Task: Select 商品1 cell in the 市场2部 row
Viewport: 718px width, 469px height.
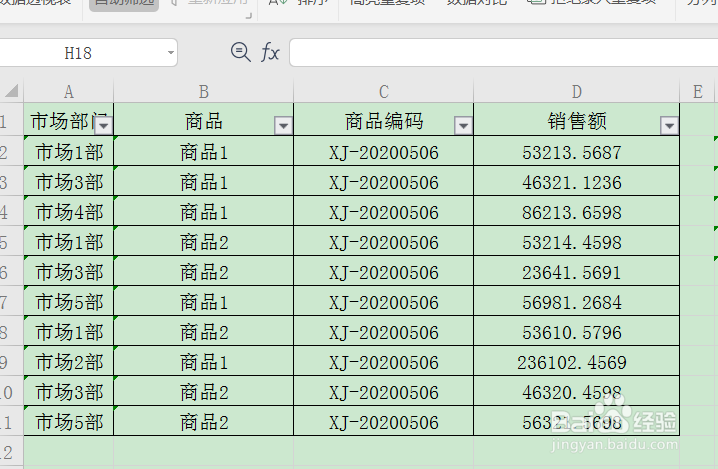Action: click(203, 361)
